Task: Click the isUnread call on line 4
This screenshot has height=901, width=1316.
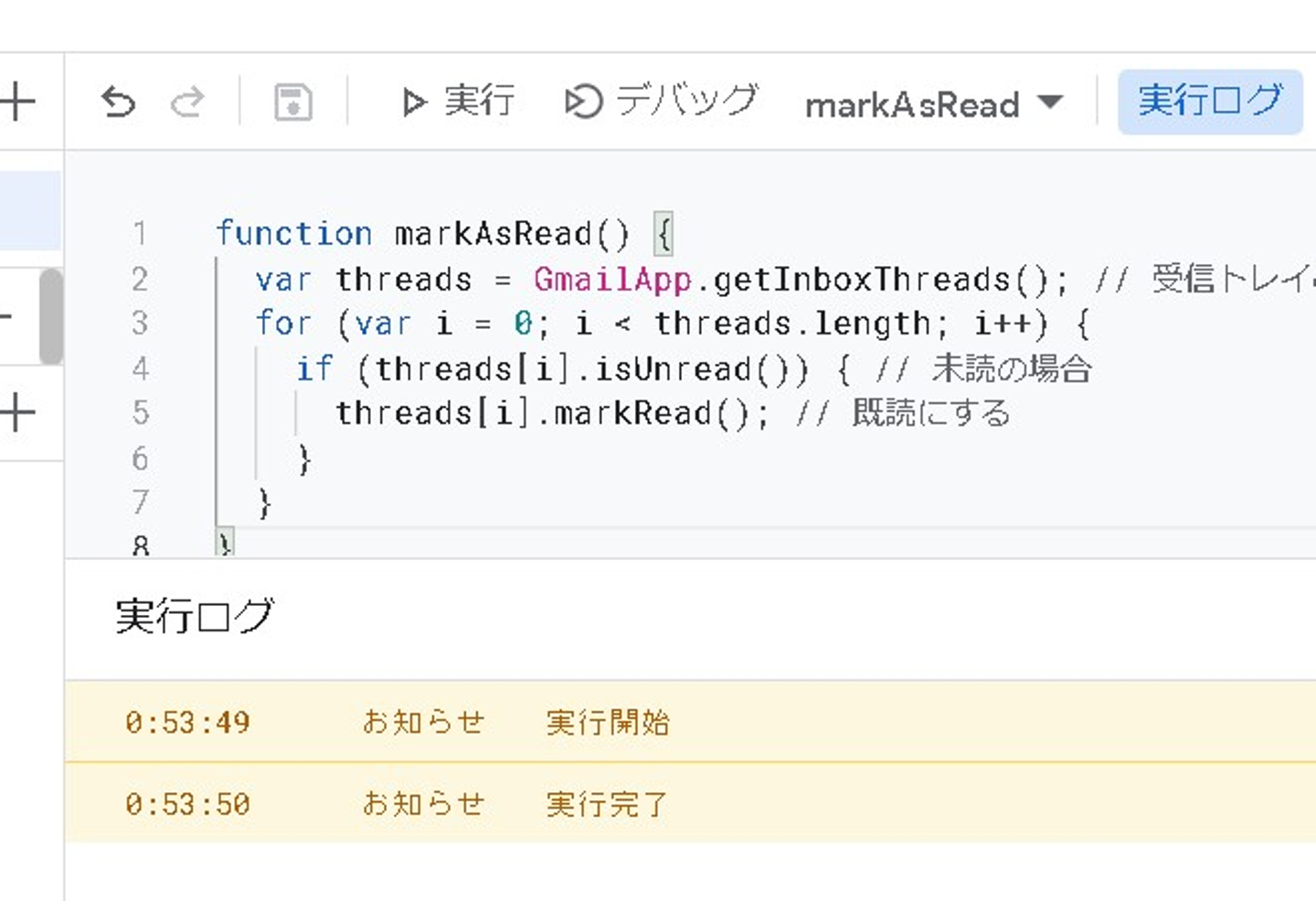Action: click(x=674, y=369)
